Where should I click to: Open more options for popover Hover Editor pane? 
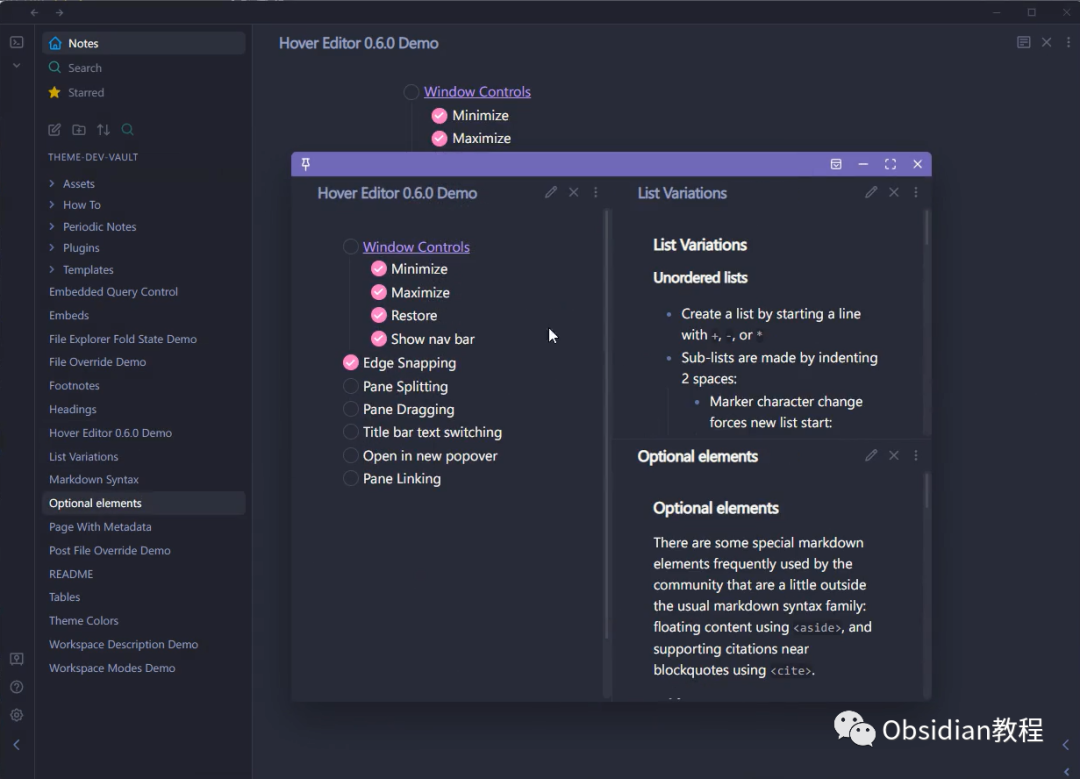point(596,192)
